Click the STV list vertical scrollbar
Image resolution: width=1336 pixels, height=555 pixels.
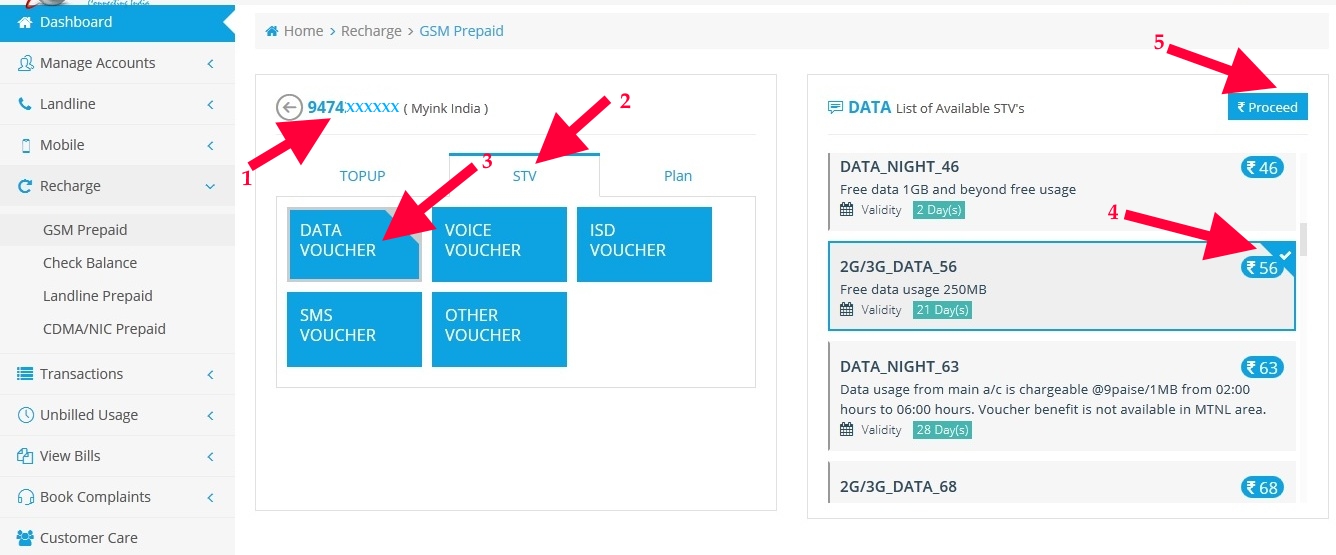(1302, 240)
